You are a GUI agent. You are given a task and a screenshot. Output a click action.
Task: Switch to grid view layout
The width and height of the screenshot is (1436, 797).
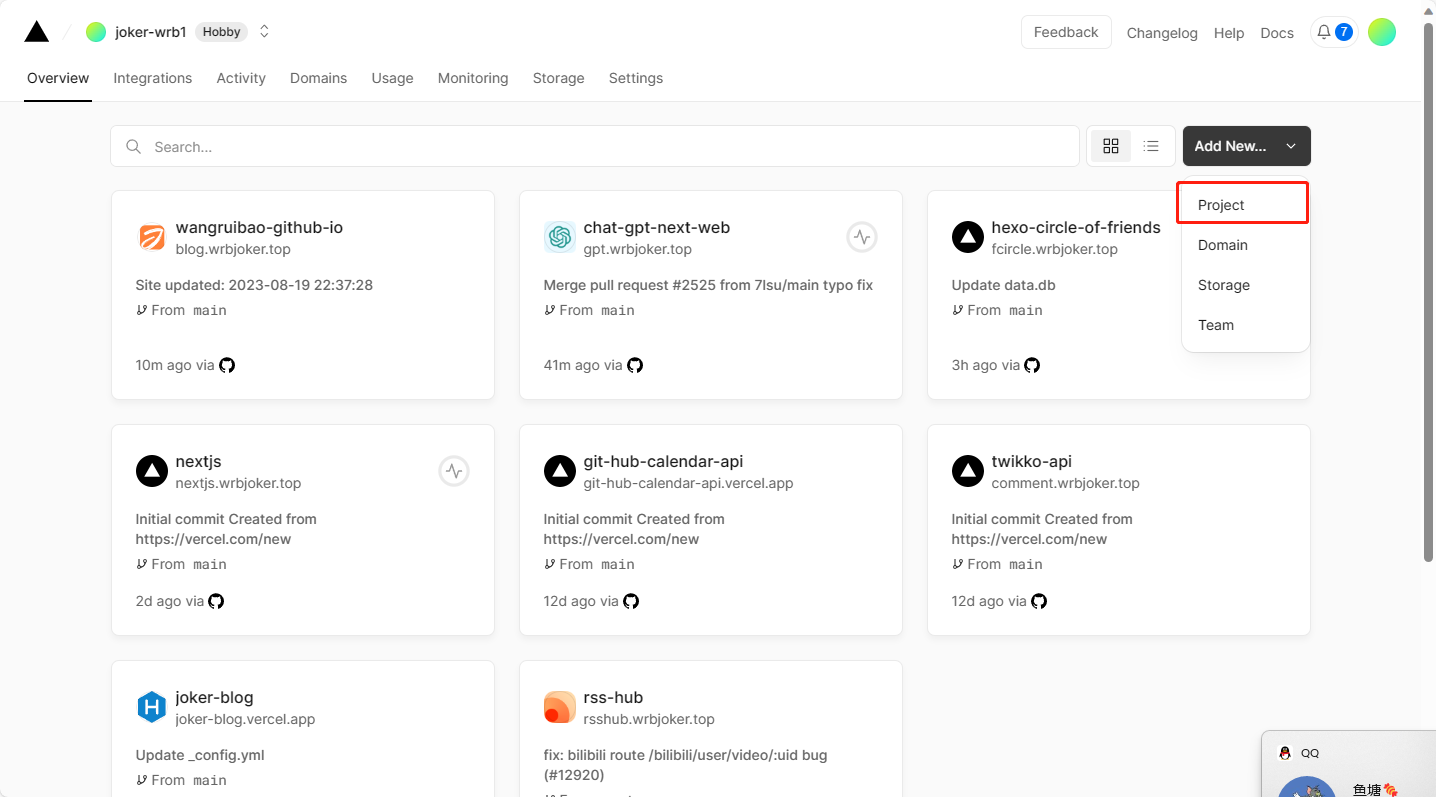click(x=1110, y=146)
